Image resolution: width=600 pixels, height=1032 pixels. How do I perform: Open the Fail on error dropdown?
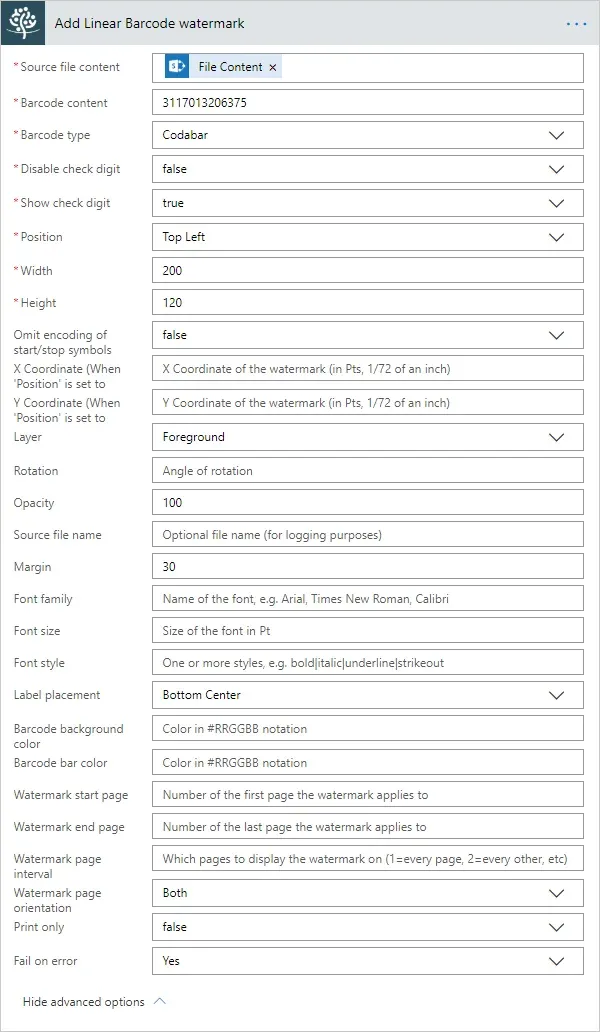(368, 961)
